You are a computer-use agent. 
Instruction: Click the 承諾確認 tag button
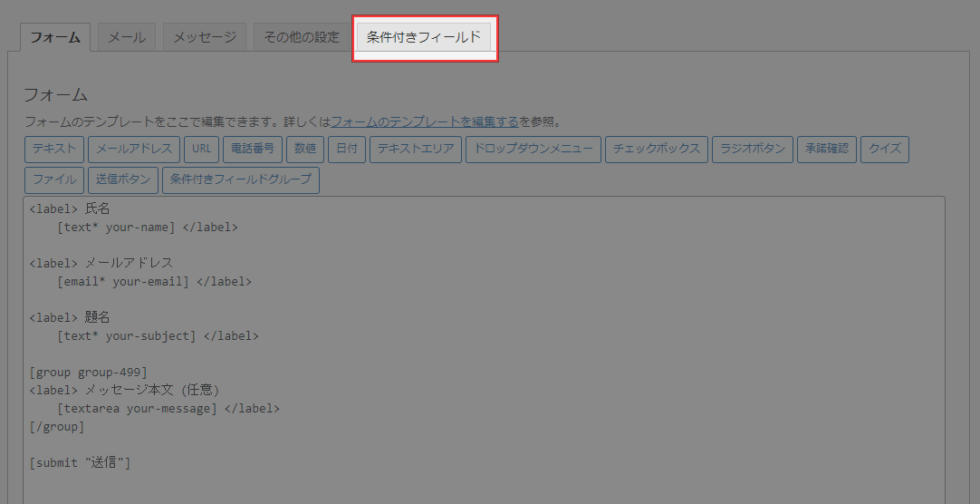pos(826,149)
